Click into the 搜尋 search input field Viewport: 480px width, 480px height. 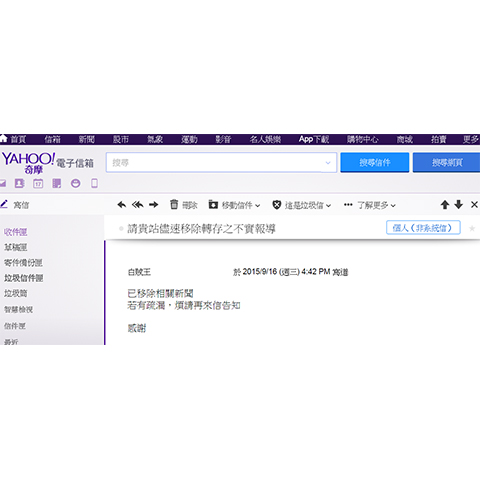coord(215,163)
